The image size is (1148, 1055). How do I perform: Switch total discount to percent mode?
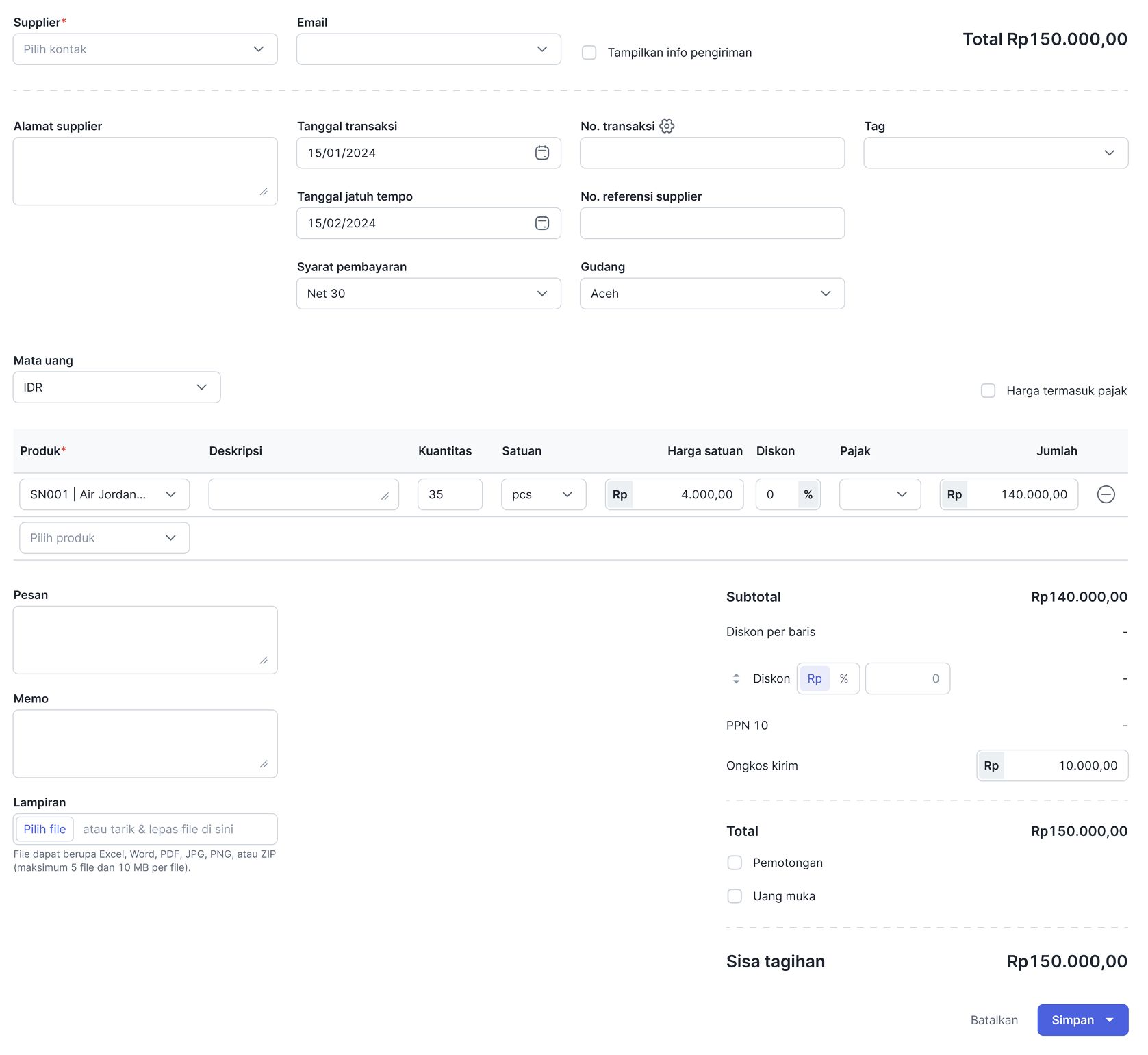click(x=844, y=678)
